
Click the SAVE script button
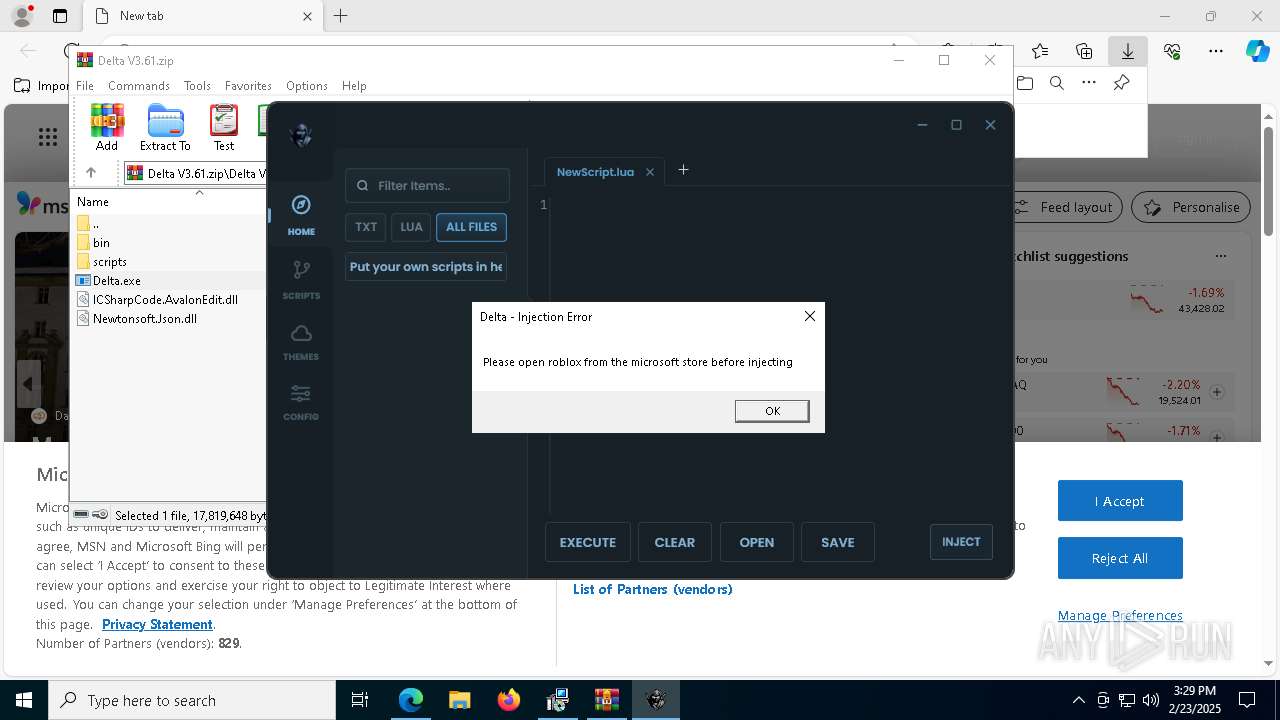[838, 542]
